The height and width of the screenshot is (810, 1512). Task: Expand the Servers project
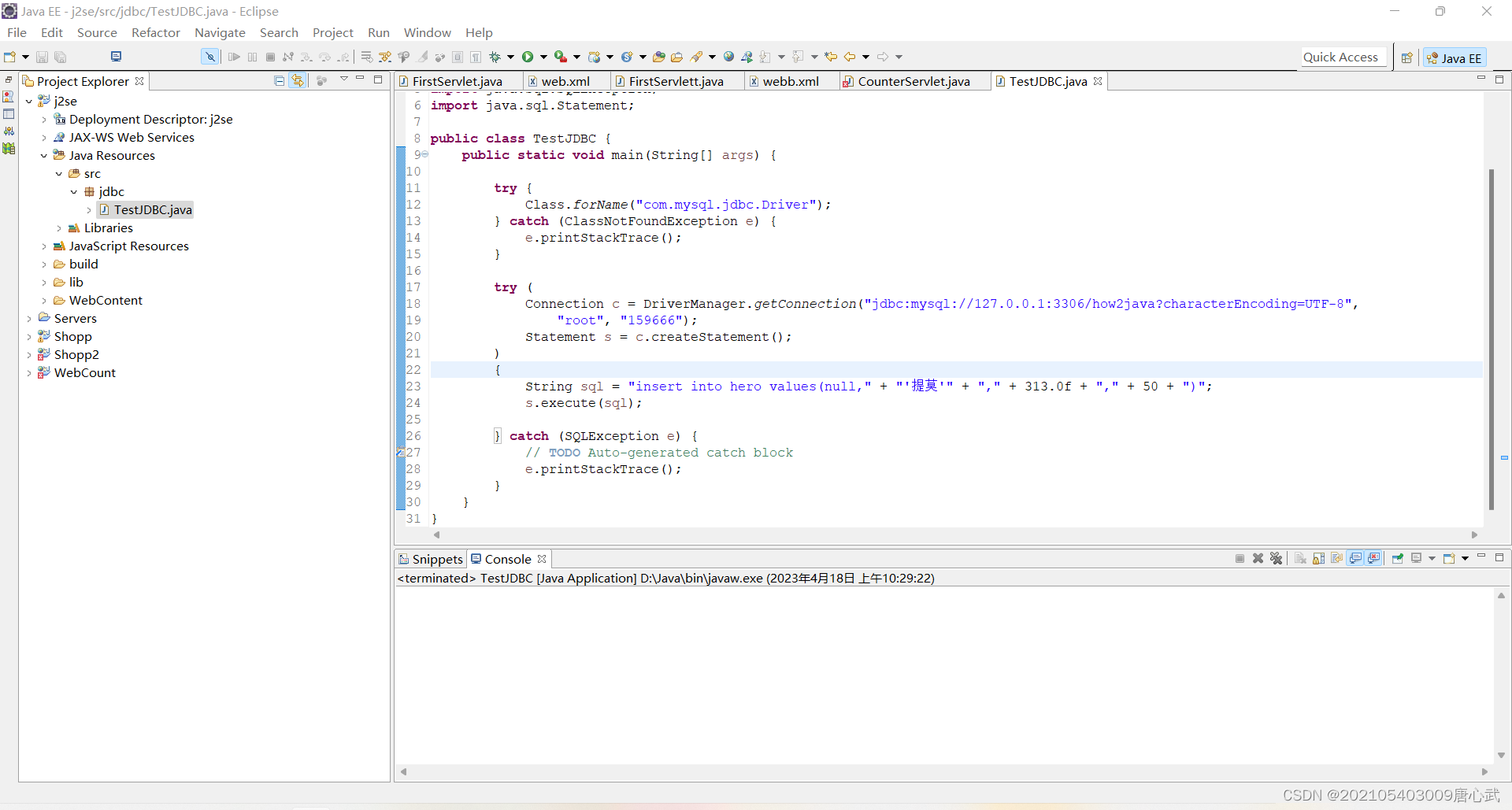click(x=29, y=319)
